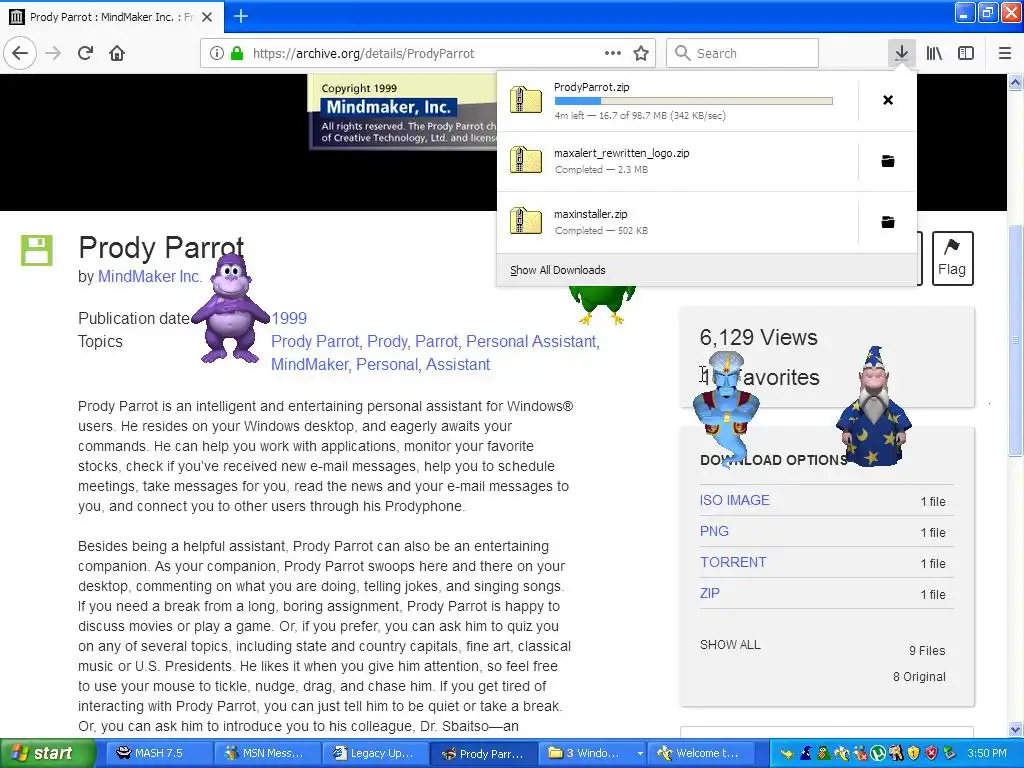Click ProdyParrot.zip download progress bar

click(694, 101)
